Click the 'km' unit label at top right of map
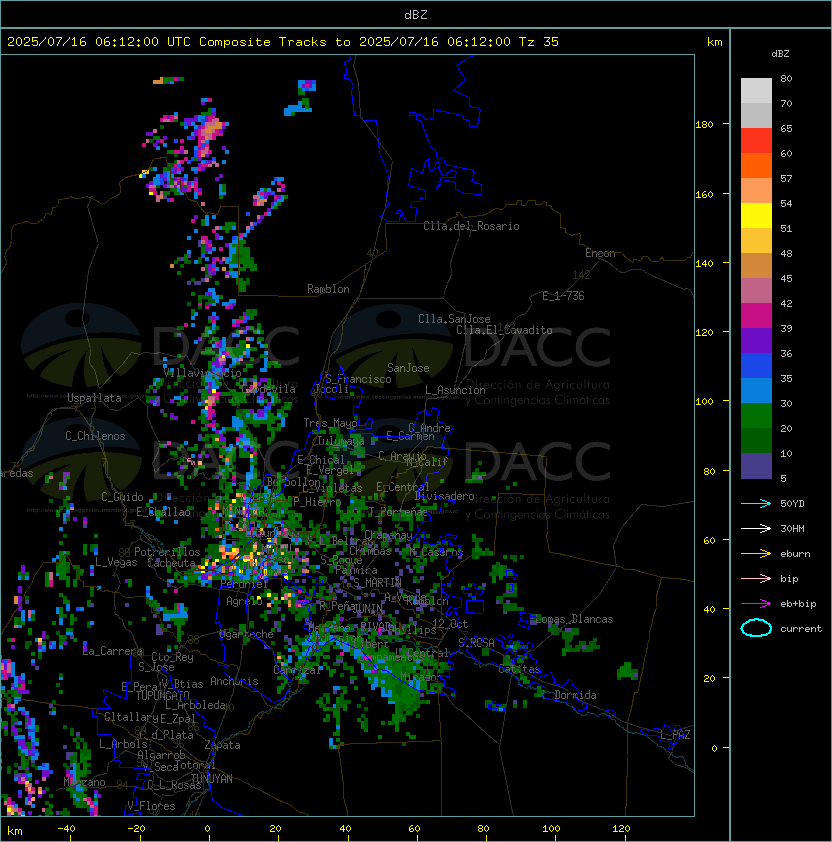This screenshot has width=832, height=842. pos(714,42)
